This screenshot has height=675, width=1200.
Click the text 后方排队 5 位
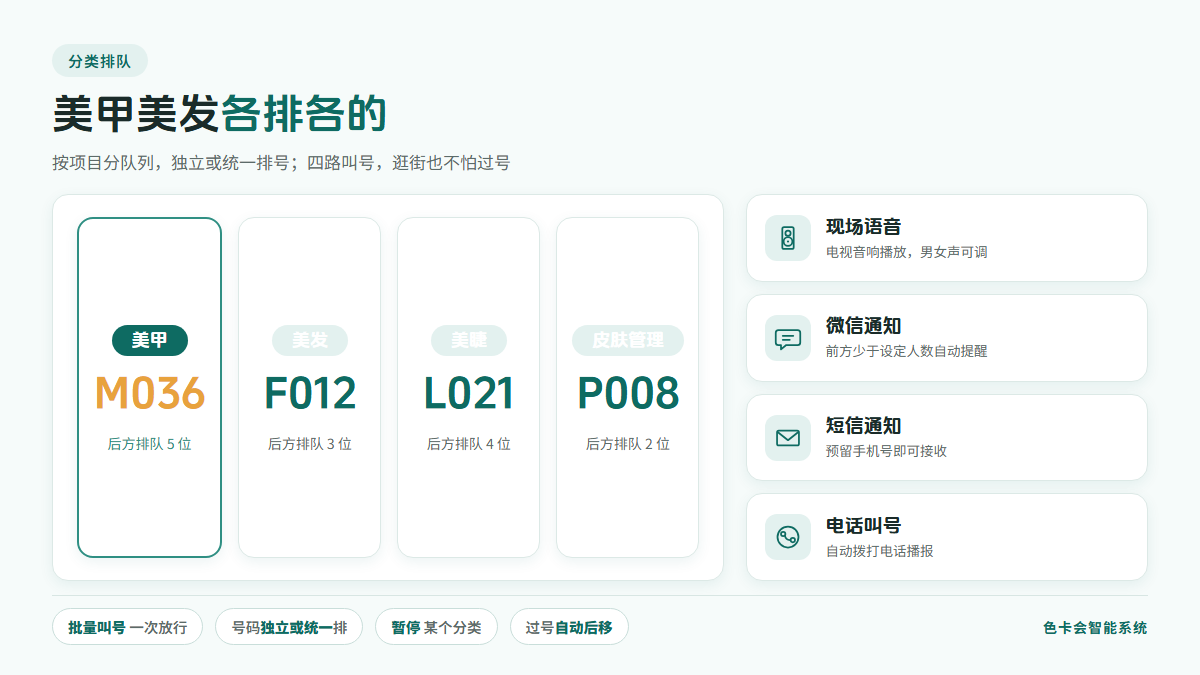150,444
